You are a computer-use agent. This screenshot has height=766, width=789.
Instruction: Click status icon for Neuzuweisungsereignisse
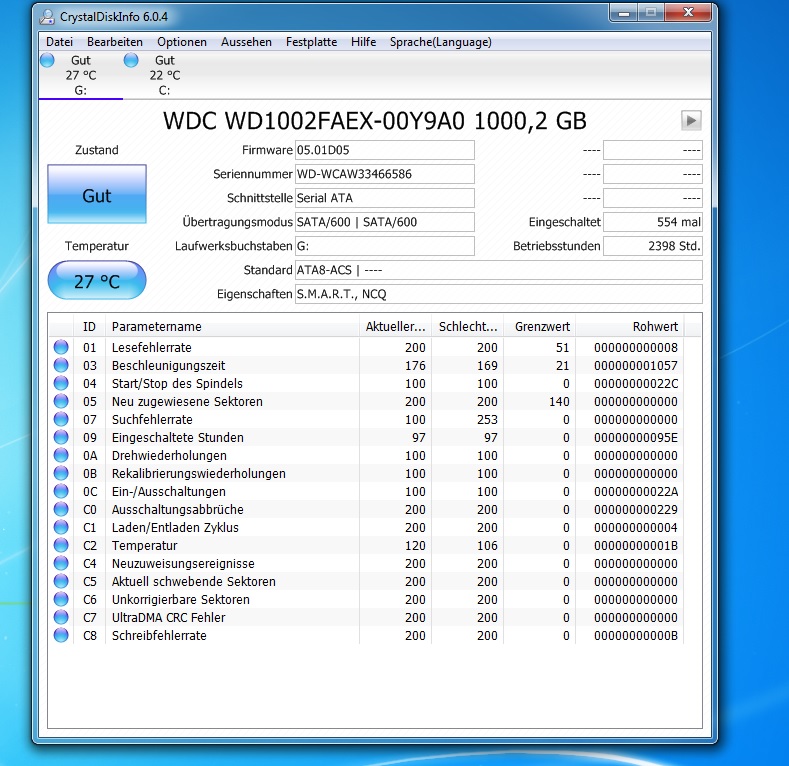click(61, 564)
